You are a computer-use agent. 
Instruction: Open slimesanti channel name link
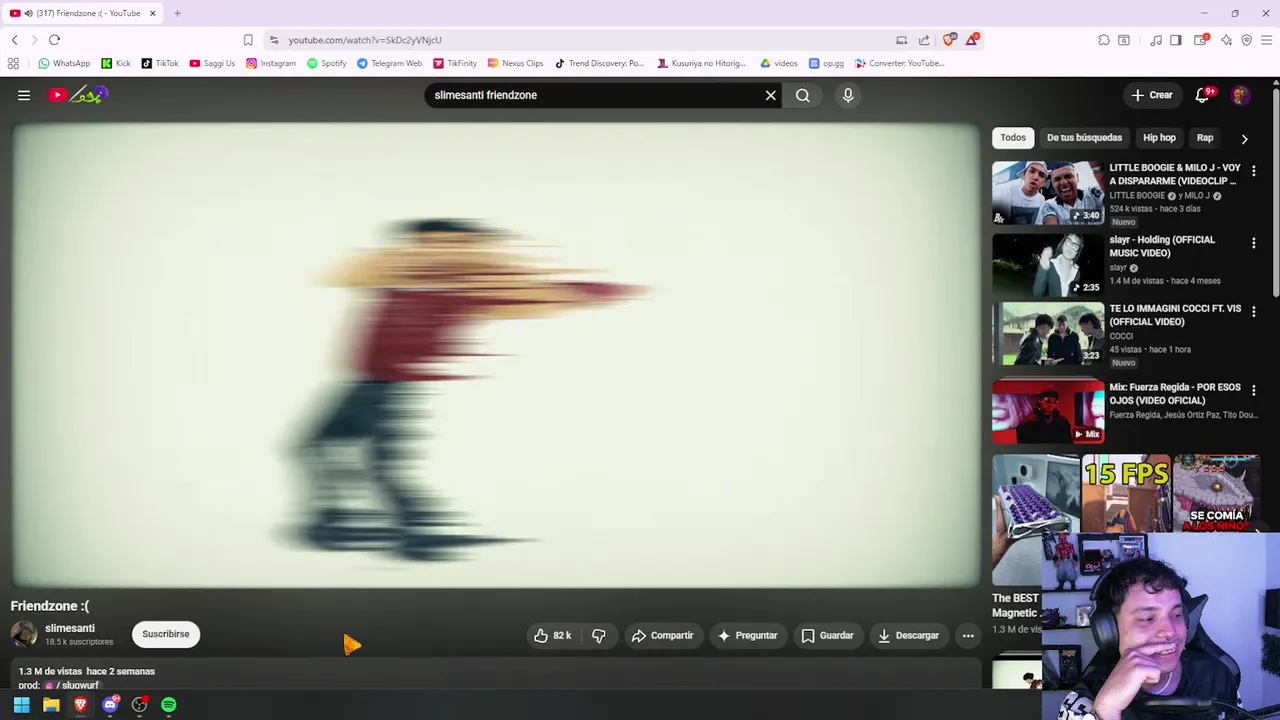pyautogui.click(x=70, y=628)
